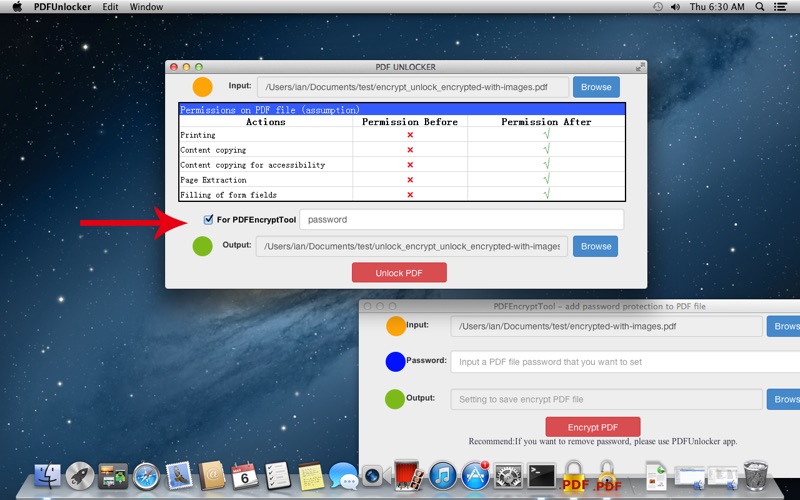Click PDFEncryptTool Output save path field
Viewport: 800px width, 500px height.
606,399
